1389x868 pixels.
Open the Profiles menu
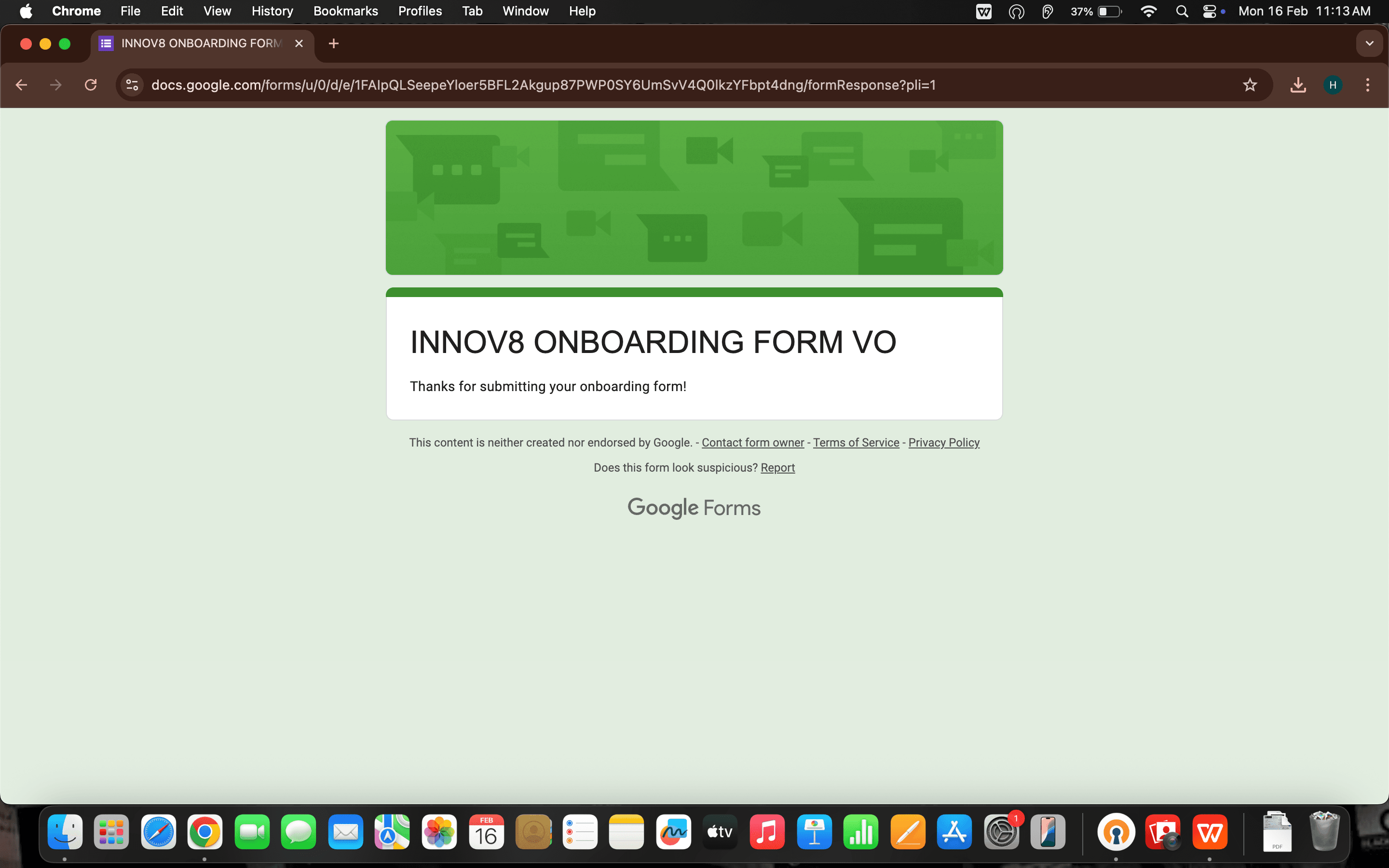(420, 11)
